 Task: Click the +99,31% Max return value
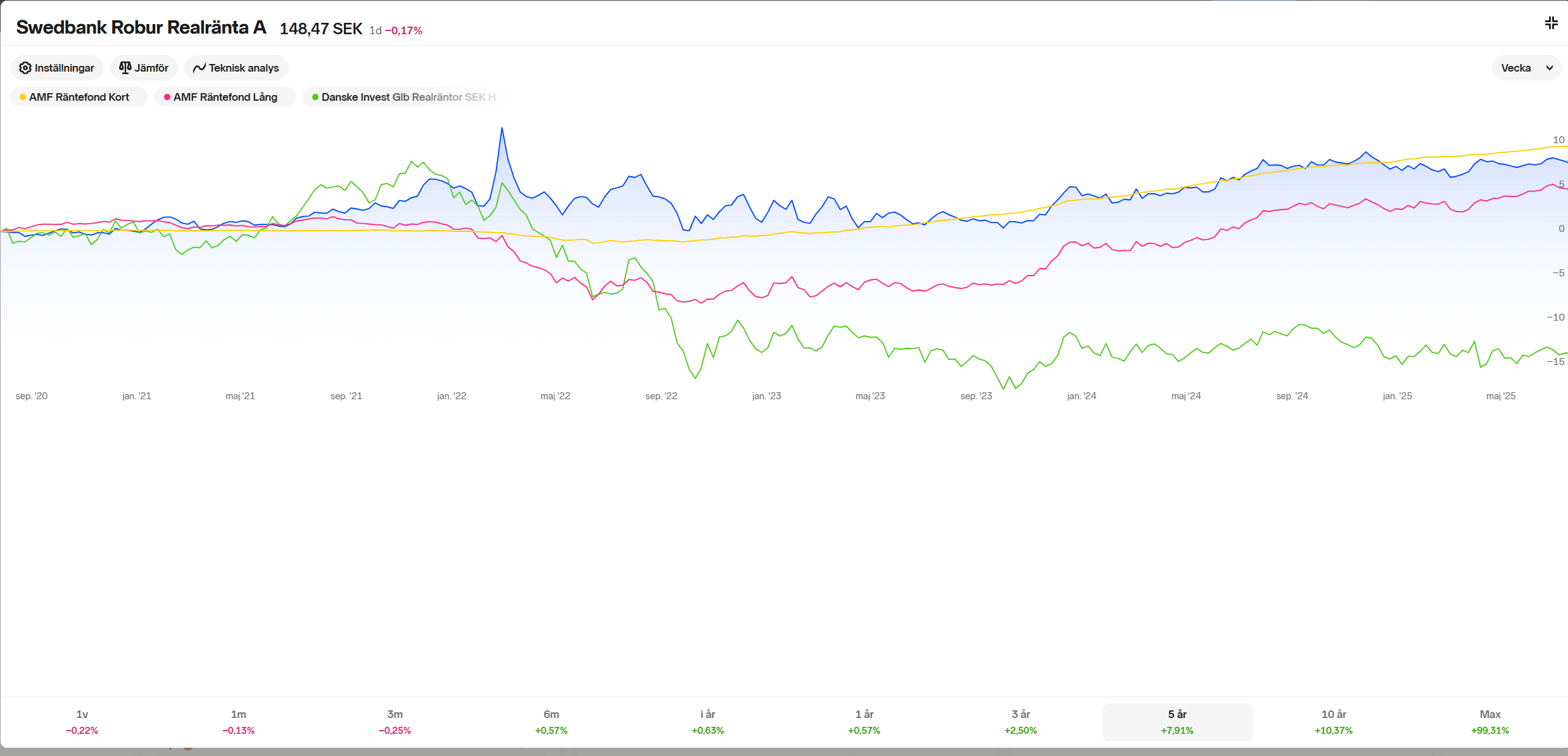point(1489,731)
